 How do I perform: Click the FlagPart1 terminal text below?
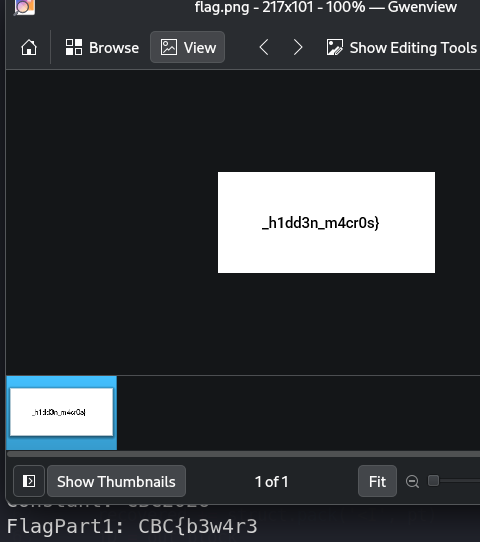click(x=132, y=526)
